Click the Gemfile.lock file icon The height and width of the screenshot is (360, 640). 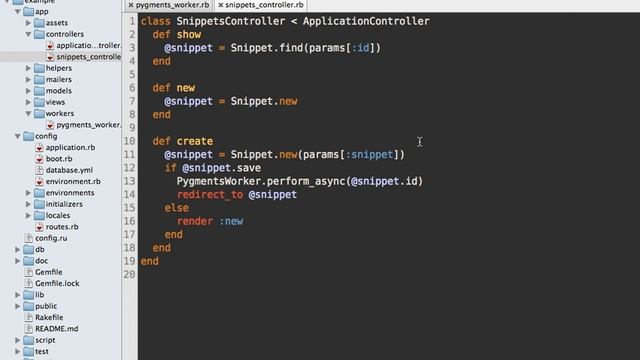[29, 283]
